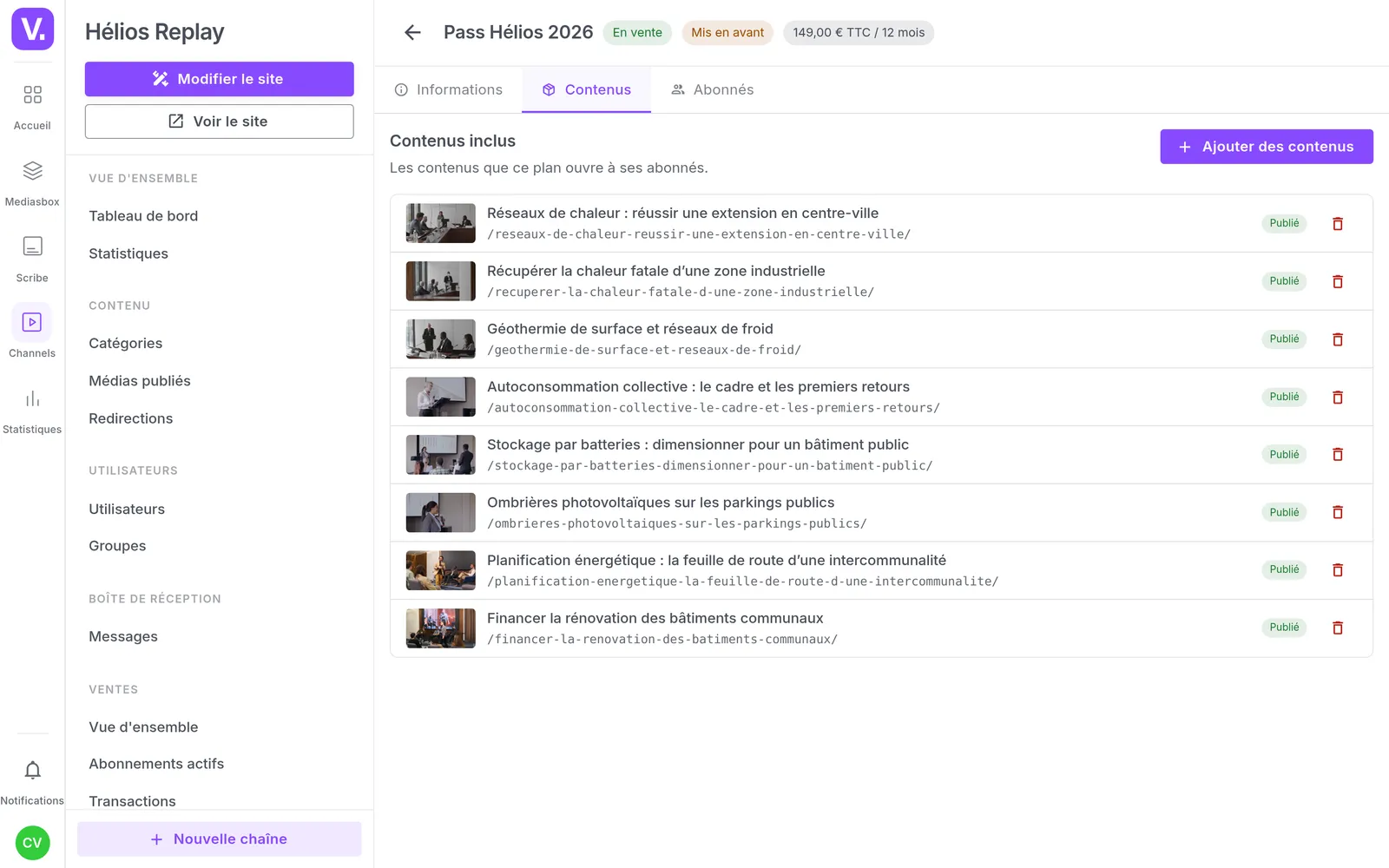Image resolution: width=1389 pixels, height=868 pixels.
Task: Remove Autoconsommation collective content
Action: click(x=1338, y=397)
